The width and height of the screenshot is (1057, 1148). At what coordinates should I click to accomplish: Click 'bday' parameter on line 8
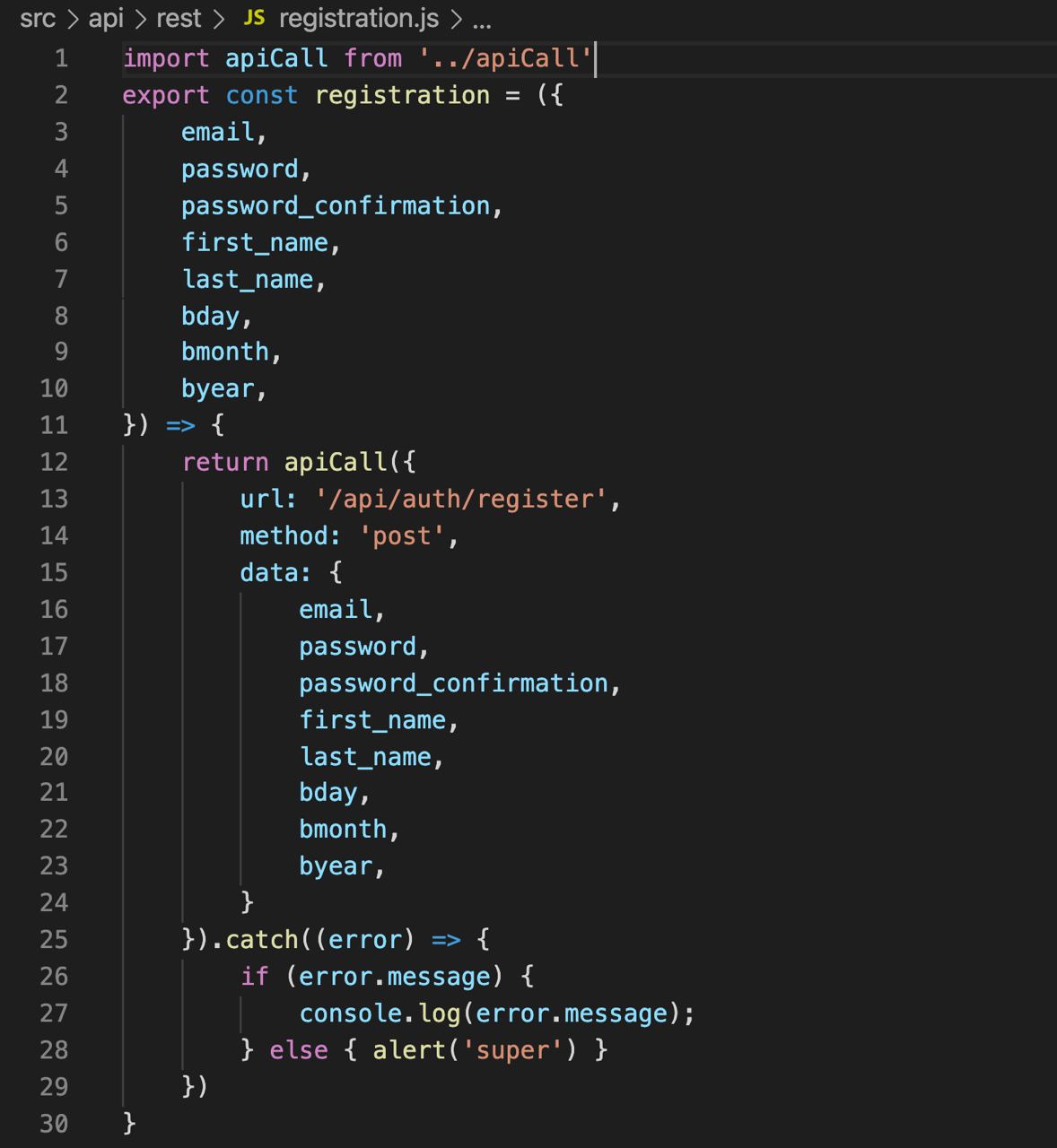click(211, 316)
